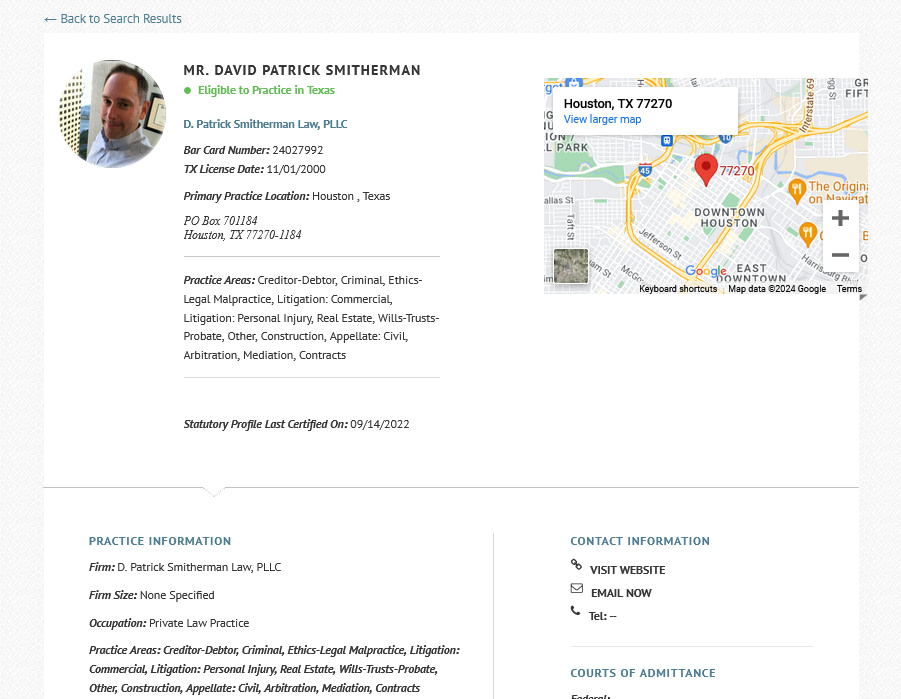Viewport: 901px width, 699px height.
Task: Click the Interstate 45 shield on map
Action: coord(645,170)
